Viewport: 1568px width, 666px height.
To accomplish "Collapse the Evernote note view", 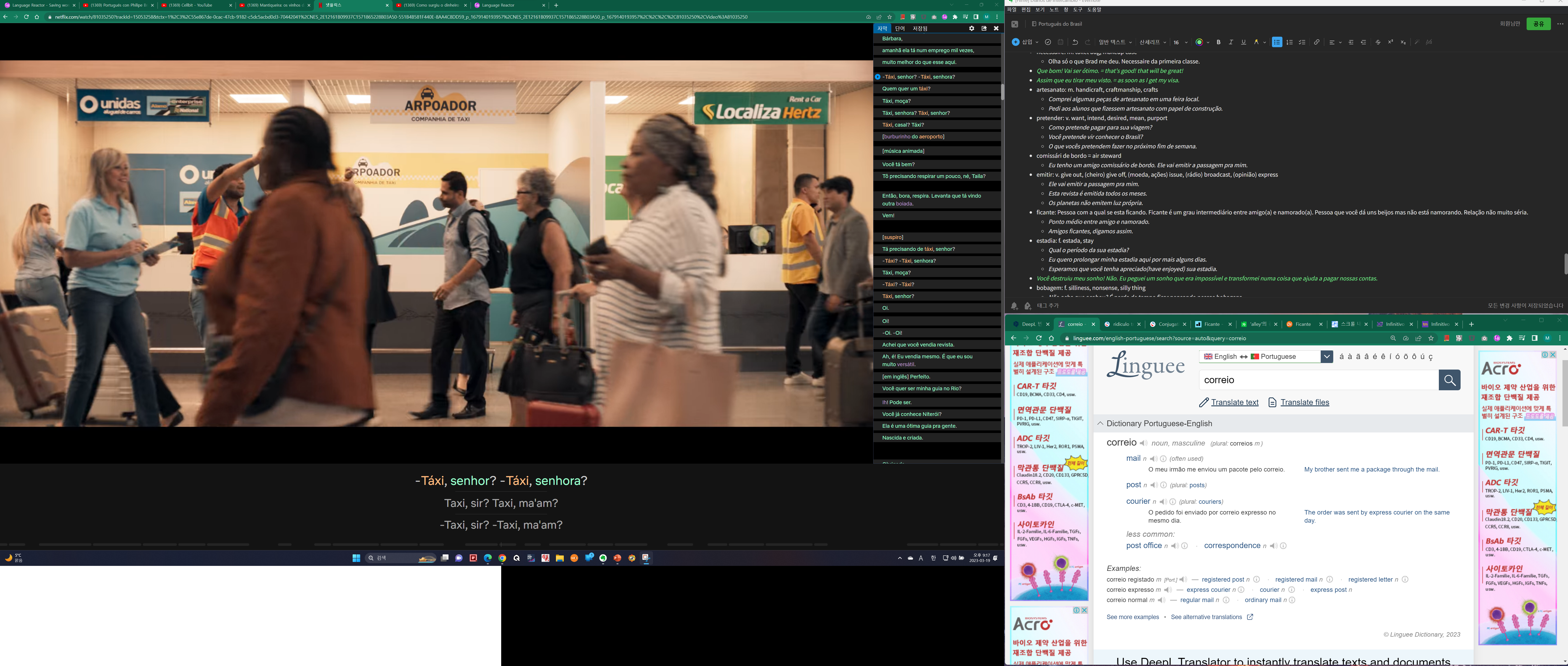I will point(1015,24).
